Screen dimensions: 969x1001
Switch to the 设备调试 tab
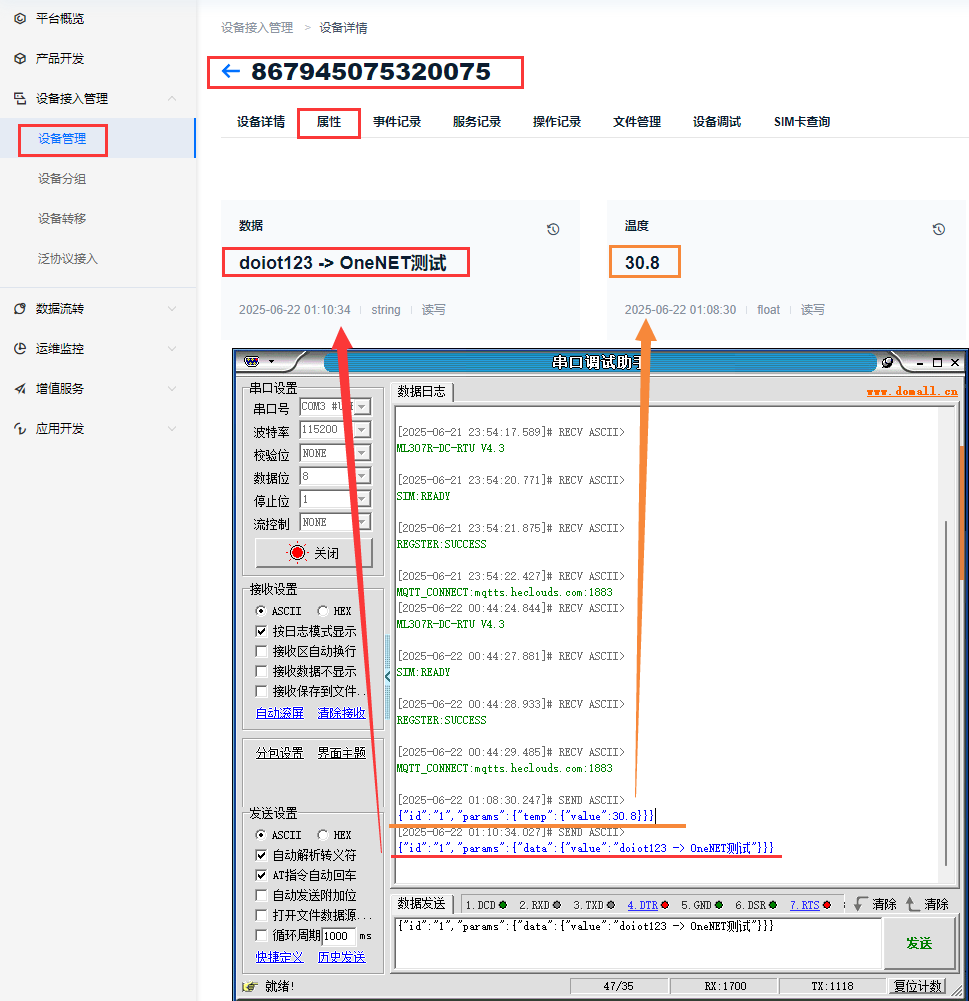717,122
